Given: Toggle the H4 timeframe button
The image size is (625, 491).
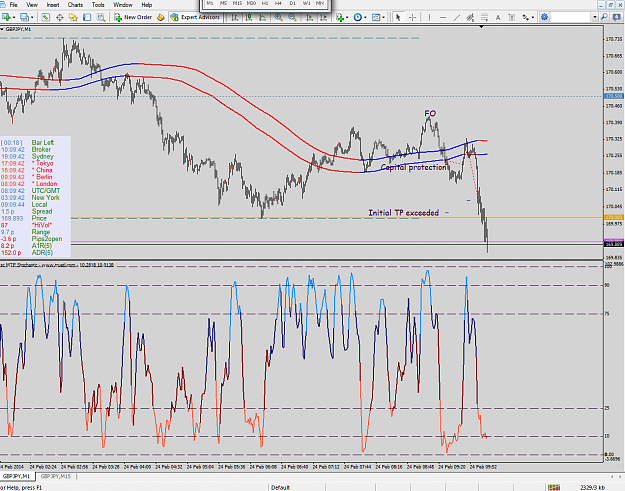Looking at the screenshot, I should coord(278,3).
